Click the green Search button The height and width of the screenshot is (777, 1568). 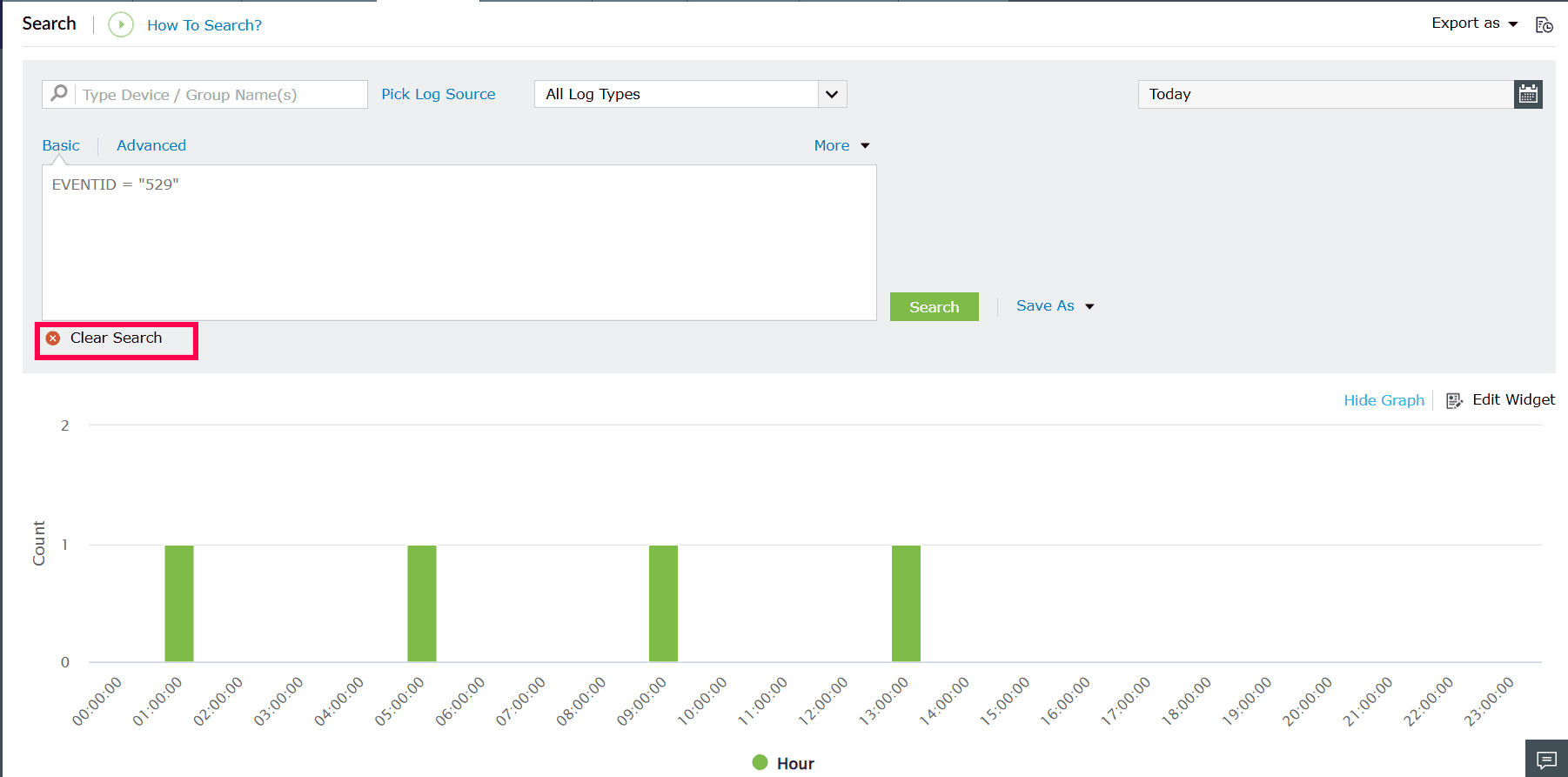pos(935,306)
